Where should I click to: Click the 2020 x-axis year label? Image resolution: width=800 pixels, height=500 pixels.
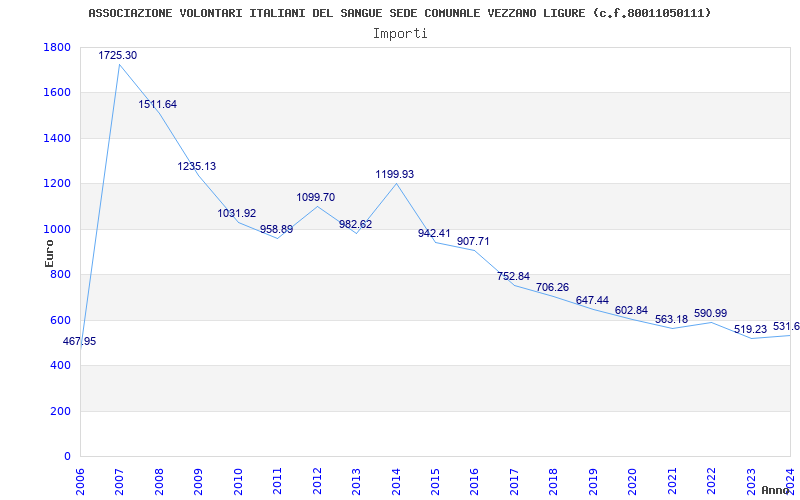(632, 481)
